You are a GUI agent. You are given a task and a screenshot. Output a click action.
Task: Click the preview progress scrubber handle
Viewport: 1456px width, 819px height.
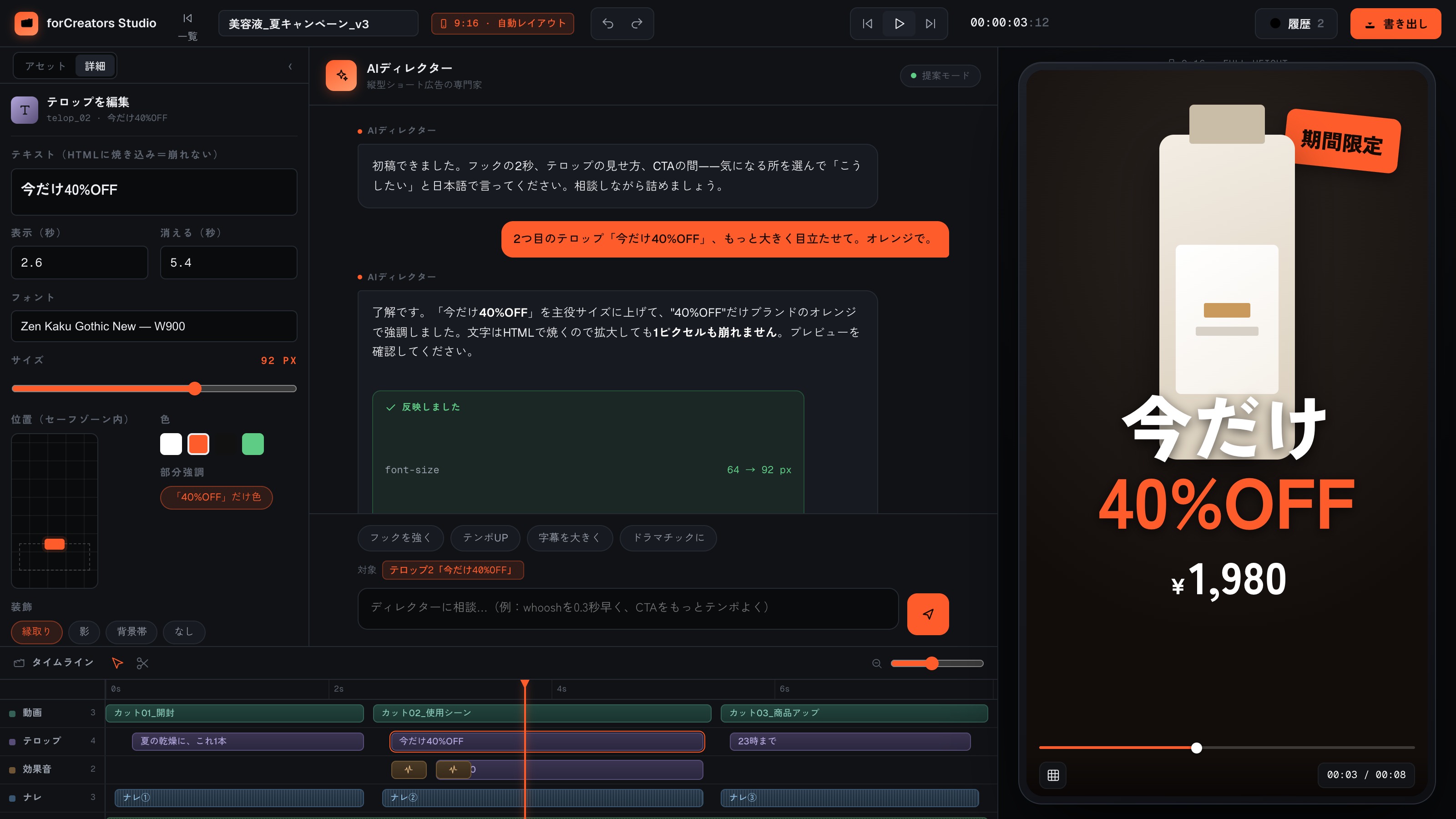pyautogui.click(x=1196, y=748)
